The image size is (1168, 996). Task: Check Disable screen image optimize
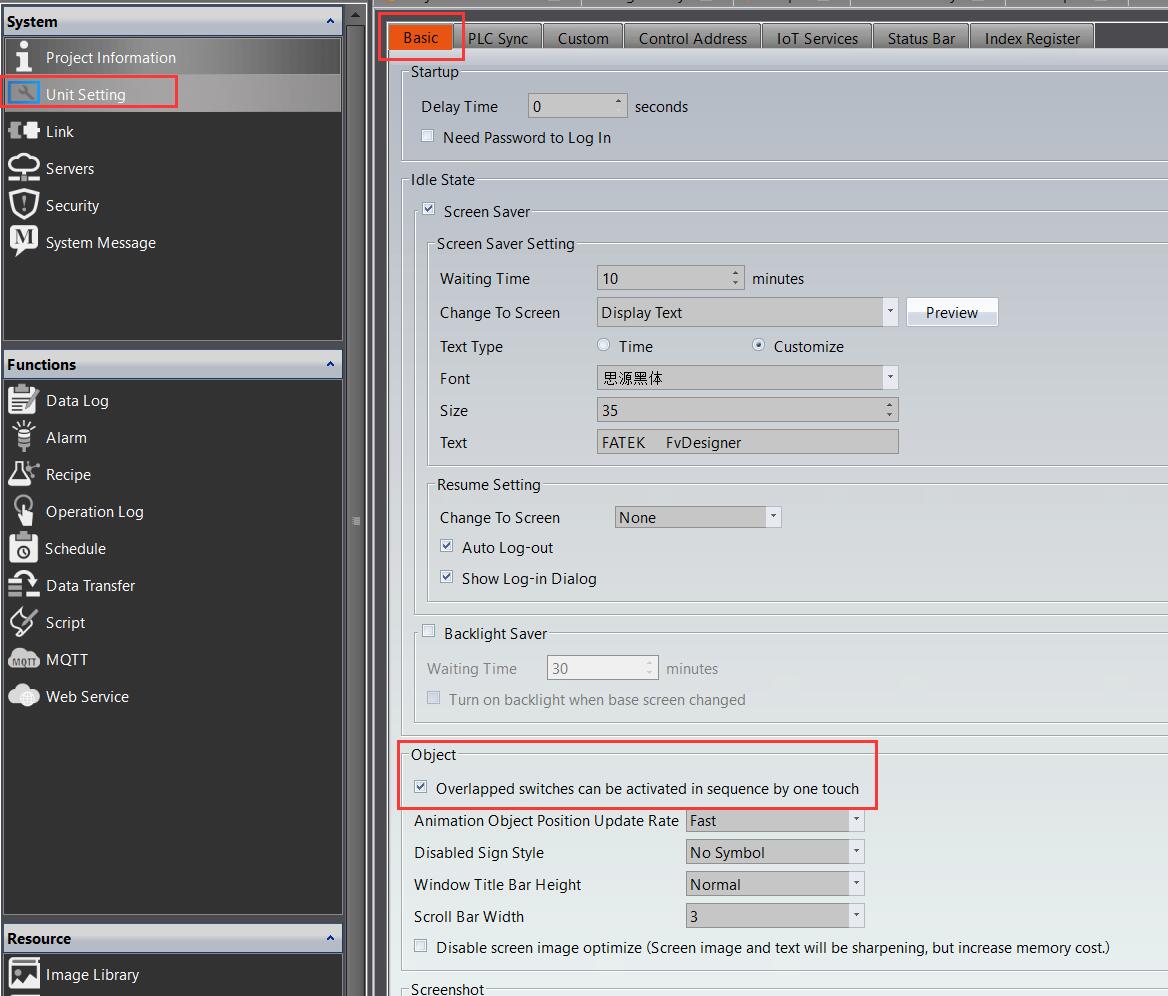[421, 946]
